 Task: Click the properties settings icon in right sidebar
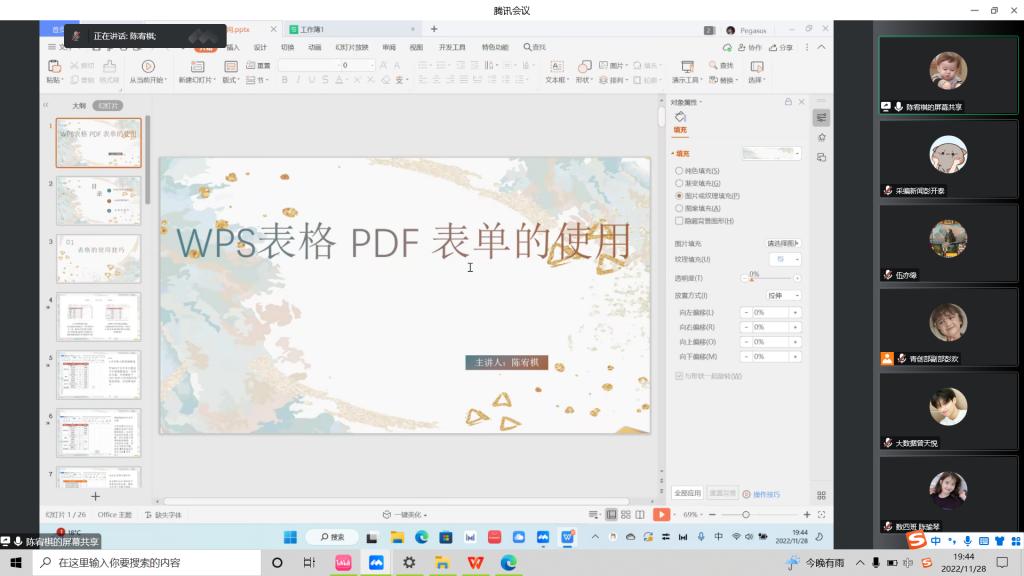tap(822, 118)
